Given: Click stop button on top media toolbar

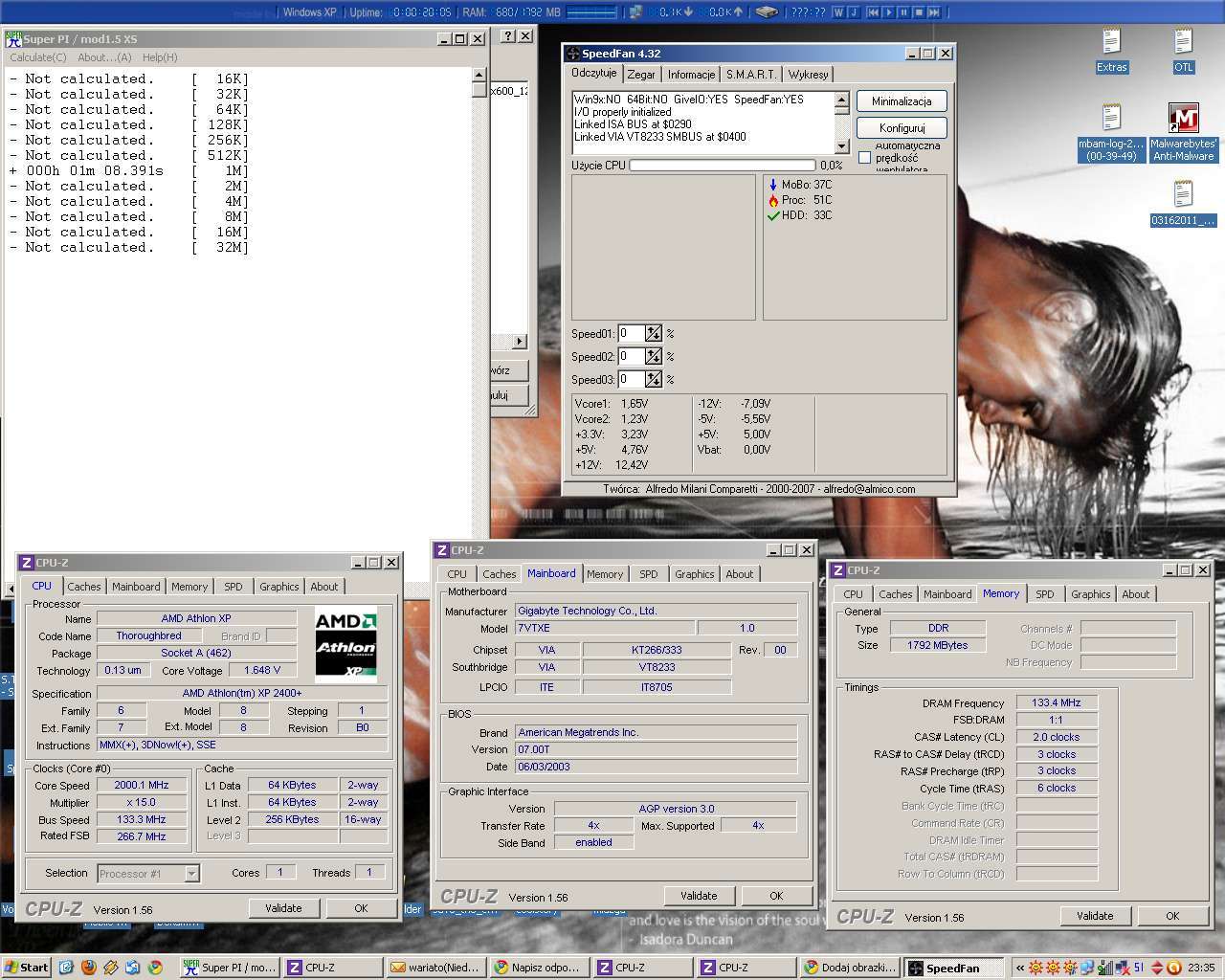Looking at the screenshot, I should pos(920,12).
